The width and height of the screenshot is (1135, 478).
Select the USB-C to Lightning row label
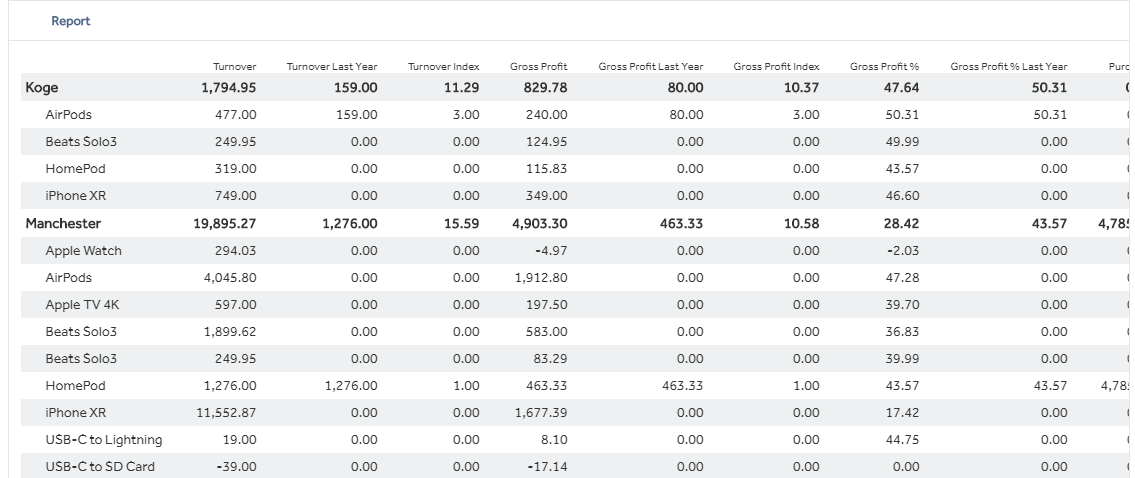pyautogui.click(x=104, y=440)
